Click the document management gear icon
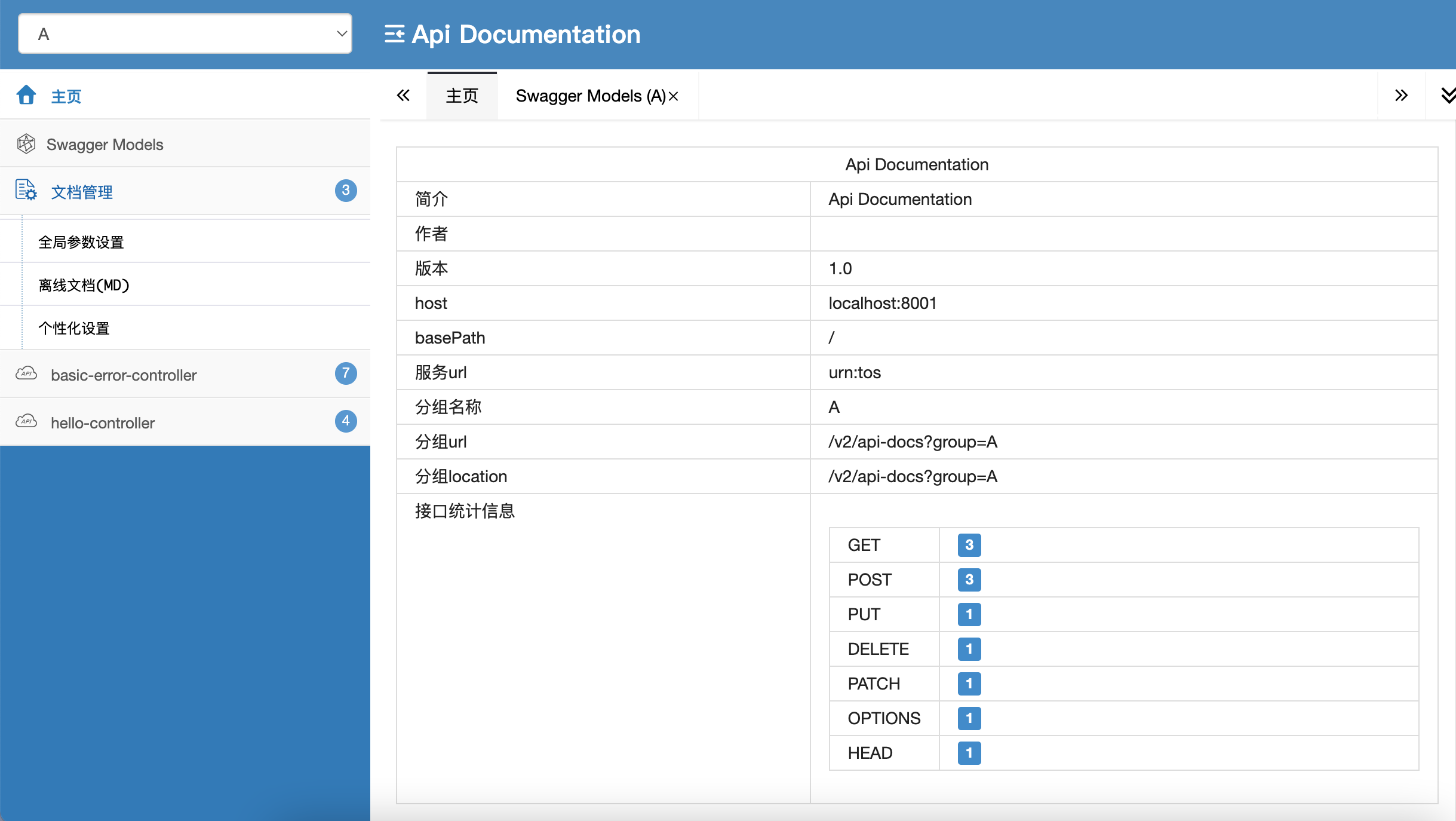This screenshot has height=821, width=1456. pyautogui.click(x=26, y=191)
